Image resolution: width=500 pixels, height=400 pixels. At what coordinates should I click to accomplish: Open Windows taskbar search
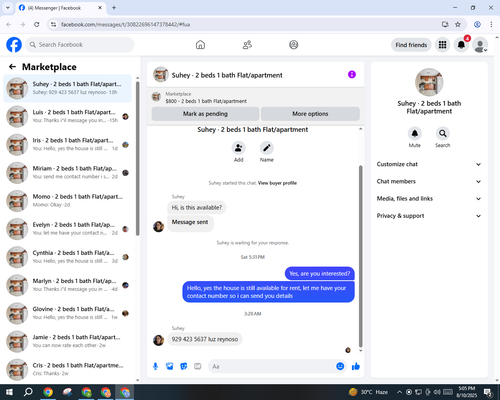point(28,392)
